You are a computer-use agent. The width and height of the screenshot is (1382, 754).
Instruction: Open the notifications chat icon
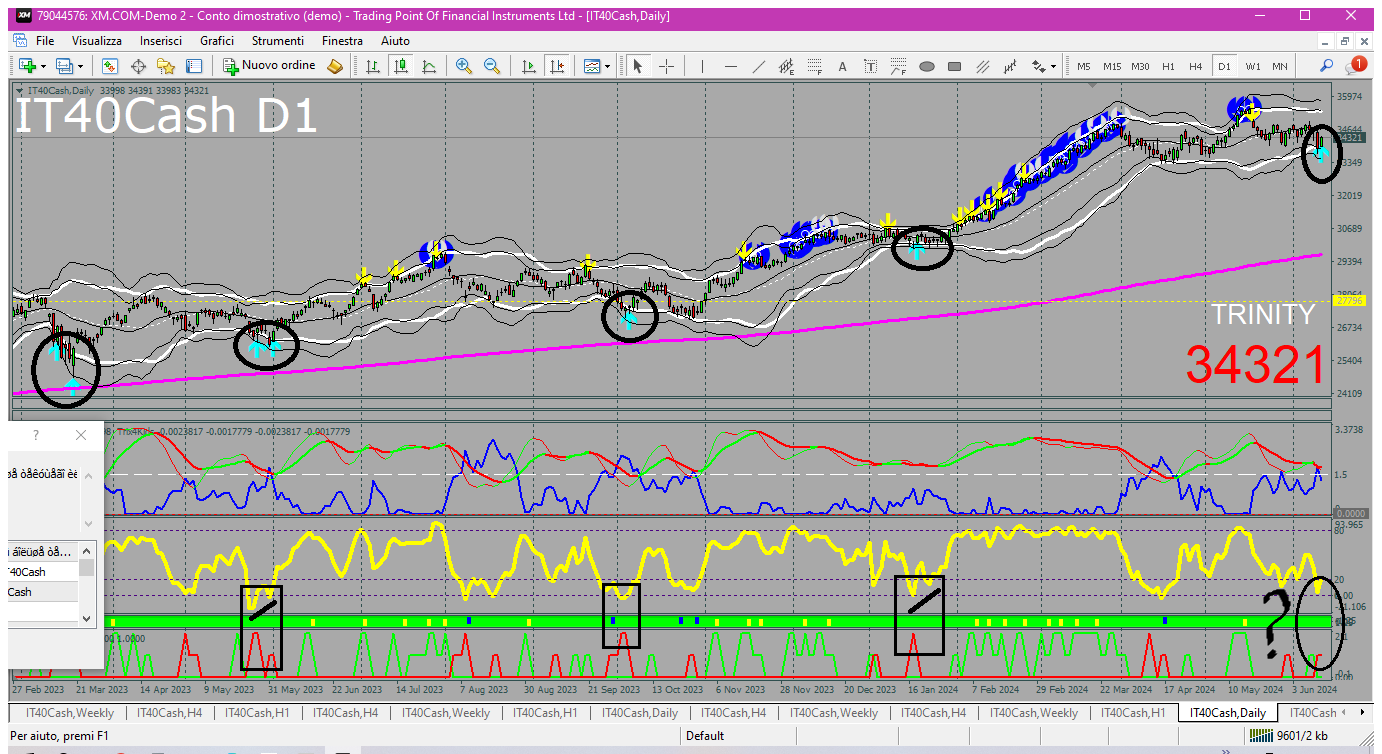click(1356, 66)
